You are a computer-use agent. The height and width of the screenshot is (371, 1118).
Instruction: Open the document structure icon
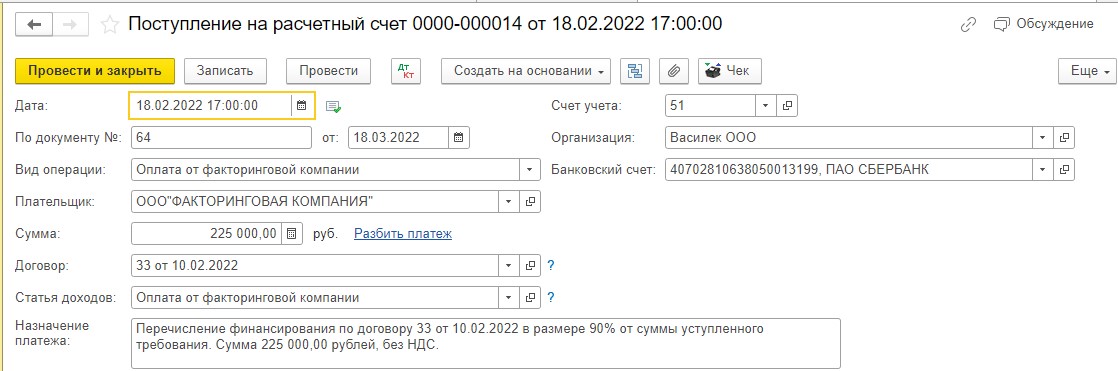635,71
